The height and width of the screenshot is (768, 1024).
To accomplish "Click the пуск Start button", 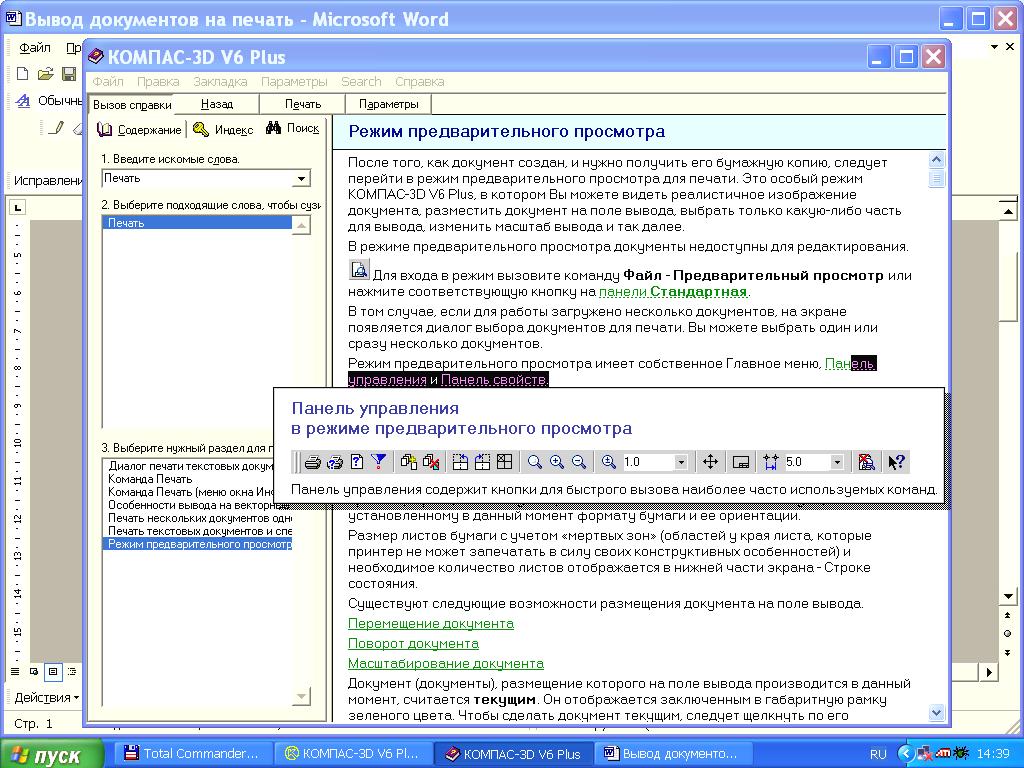I will coord(52,754).
